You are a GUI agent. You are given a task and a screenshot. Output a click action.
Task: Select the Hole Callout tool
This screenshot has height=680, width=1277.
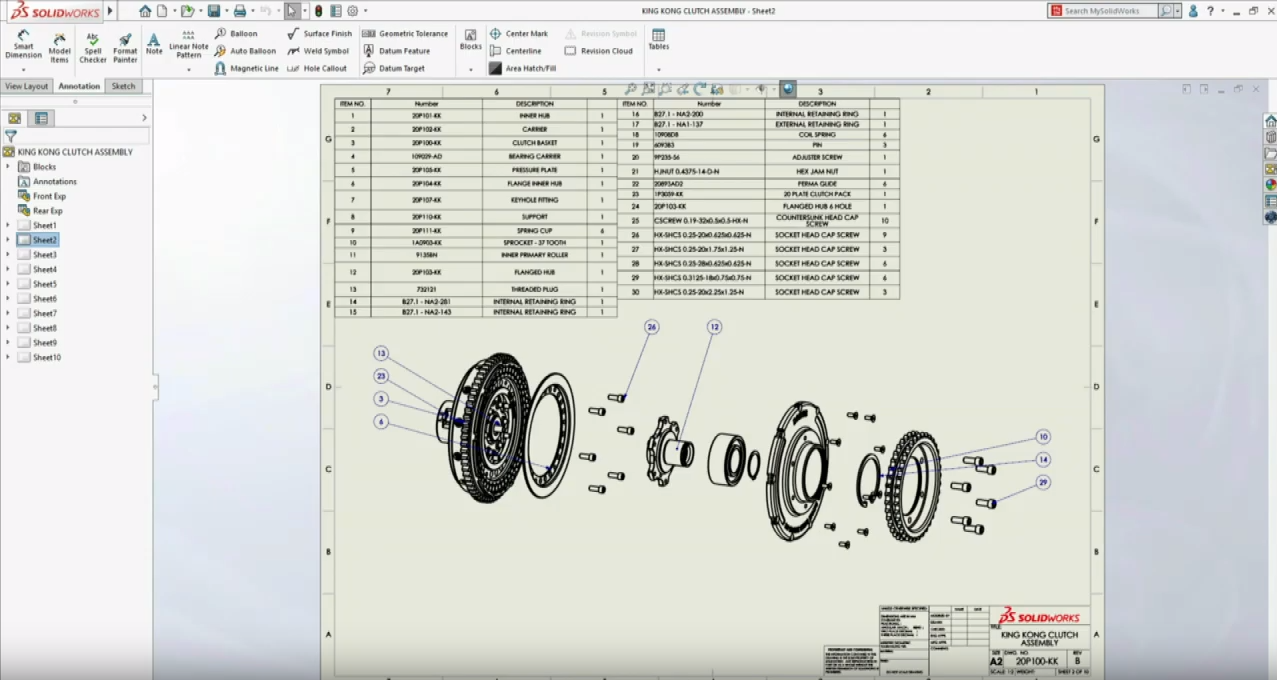coord(317,69)
